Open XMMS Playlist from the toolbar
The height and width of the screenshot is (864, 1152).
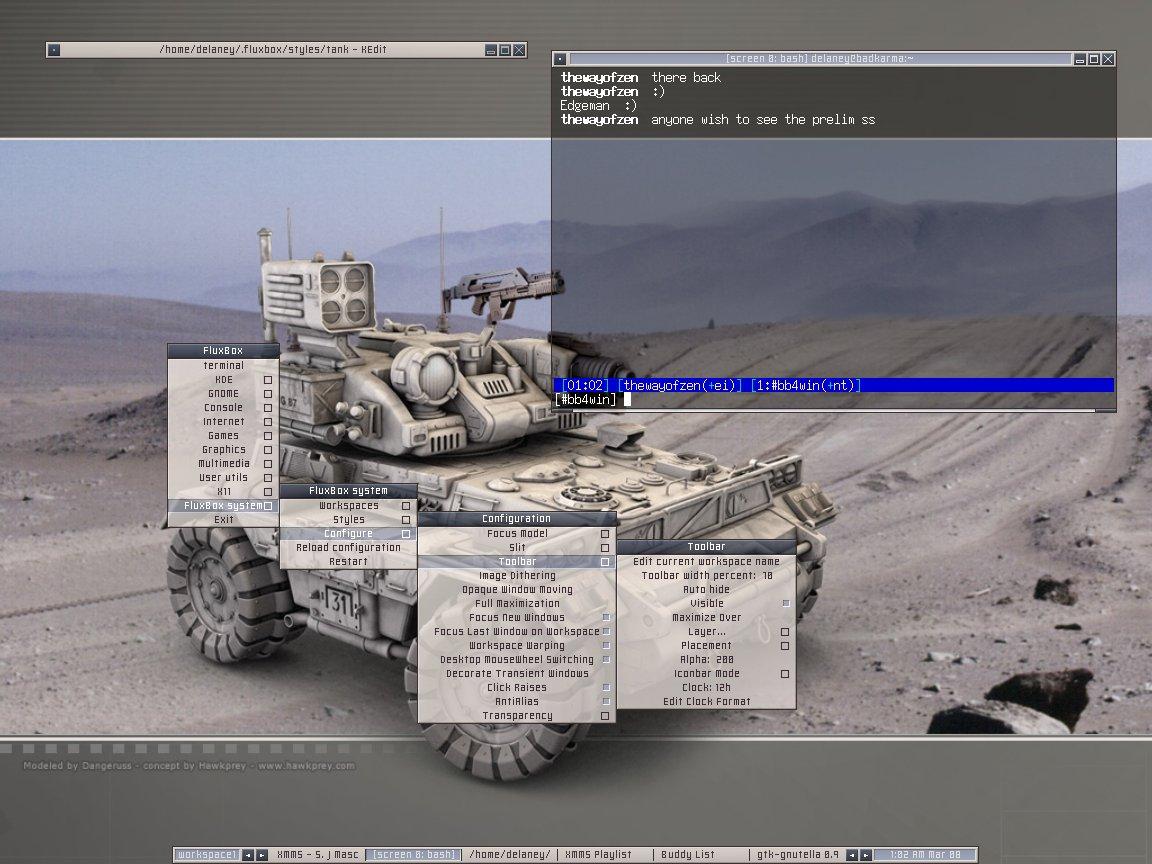[605, 855]
